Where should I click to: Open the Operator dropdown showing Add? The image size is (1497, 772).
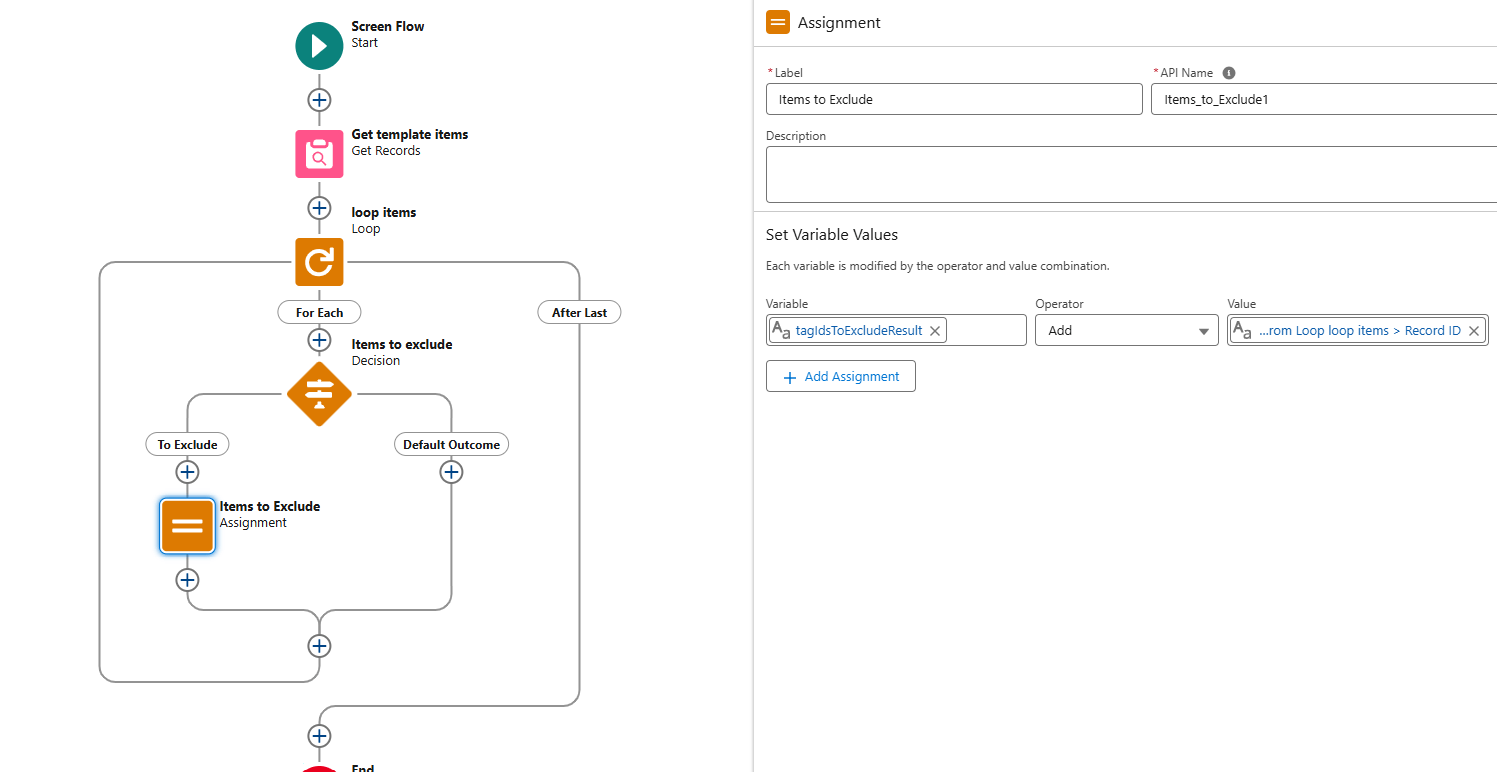1127,330
